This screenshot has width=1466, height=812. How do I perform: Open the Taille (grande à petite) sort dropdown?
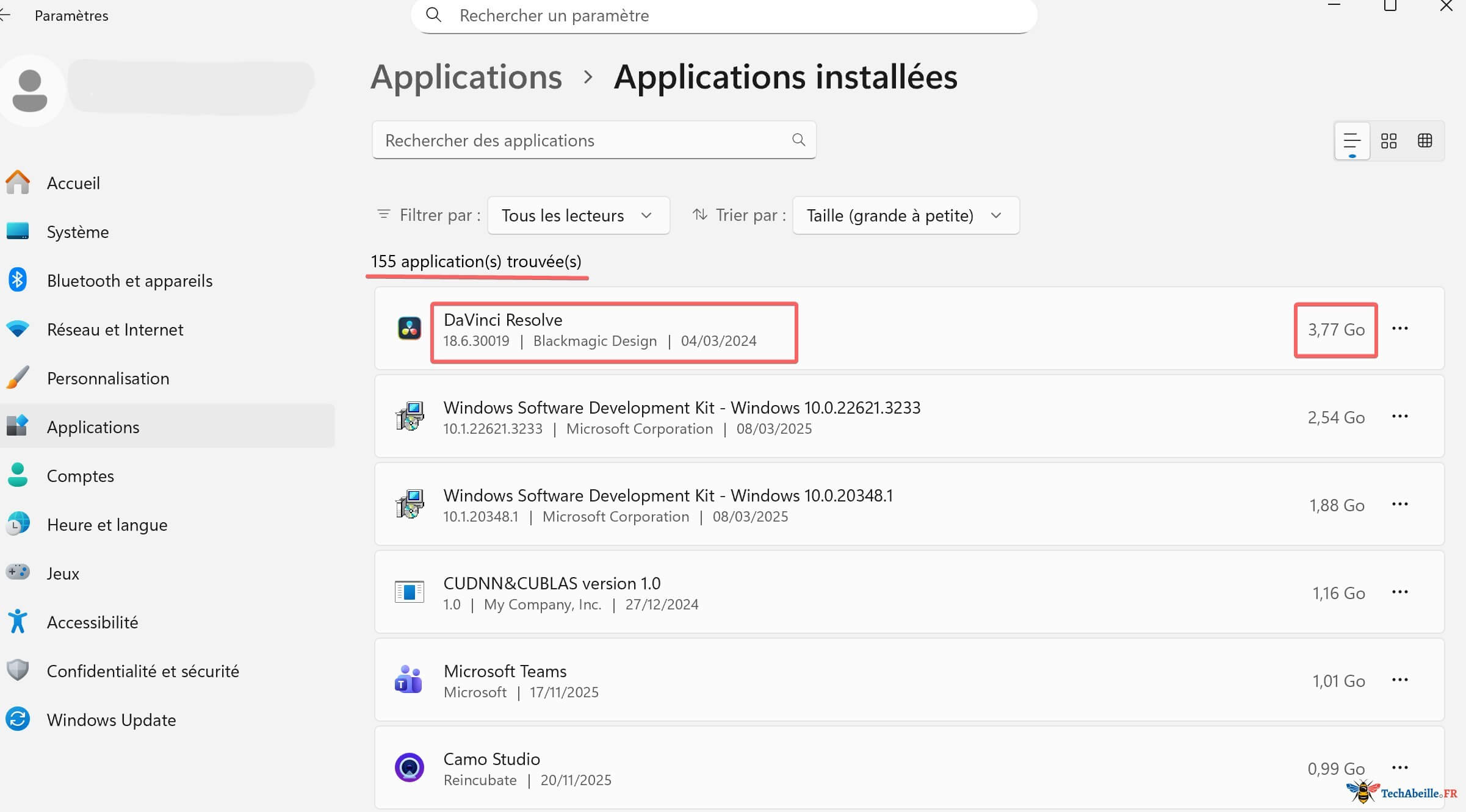pyautogui.click(x=905, y=215)
